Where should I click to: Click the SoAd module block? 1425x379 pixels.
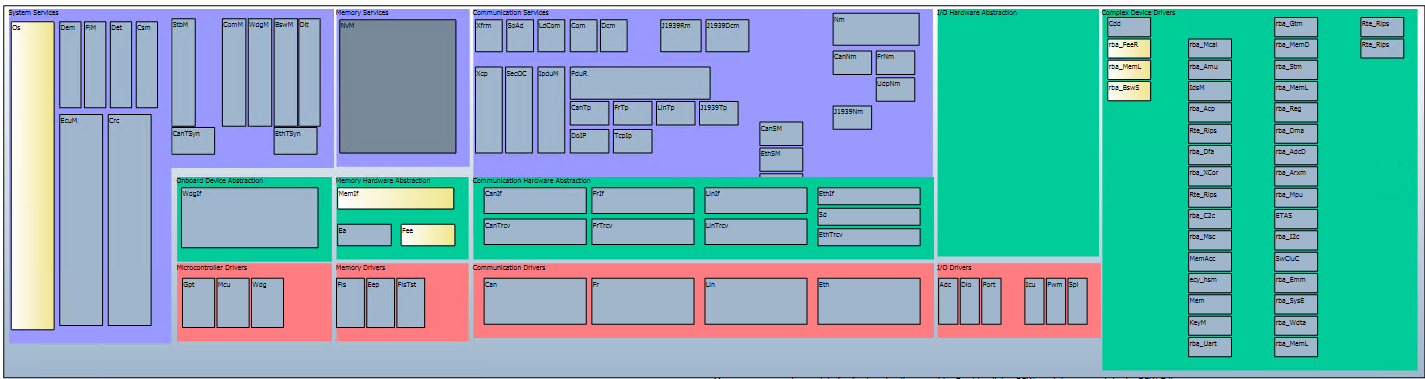pos(520,36)
